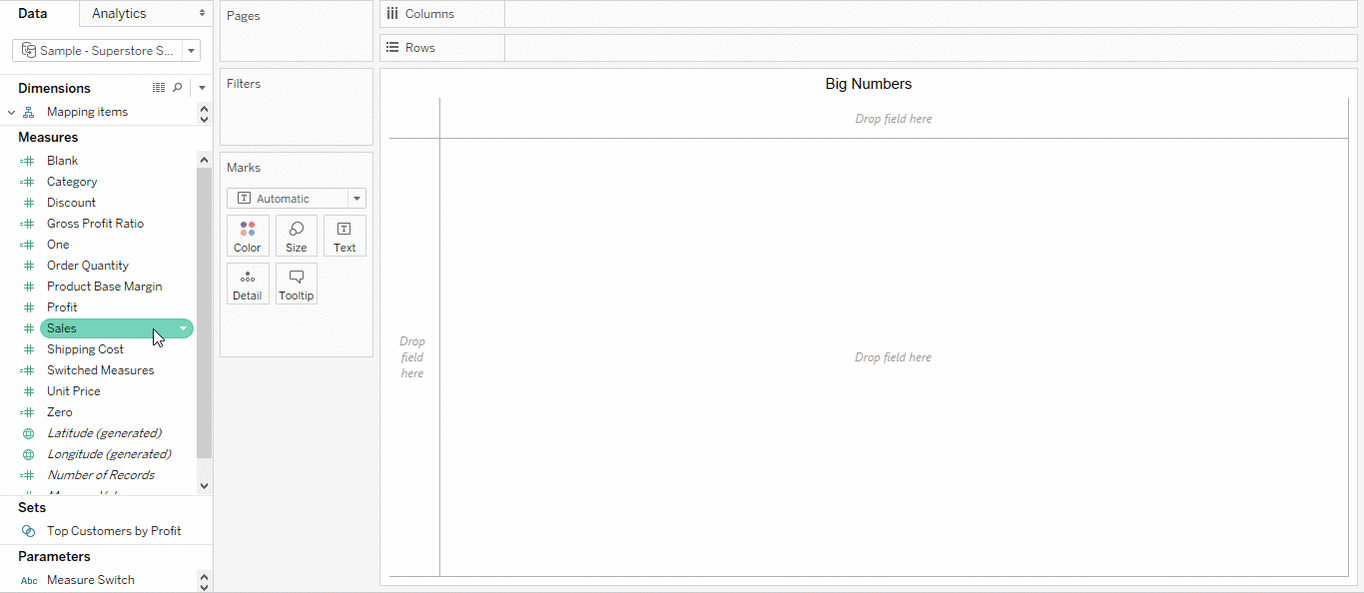Viewport: 1364px width, 593px height.
Task: Click the View Data icon beside Dimensions
Action: (x=158, y=88)
